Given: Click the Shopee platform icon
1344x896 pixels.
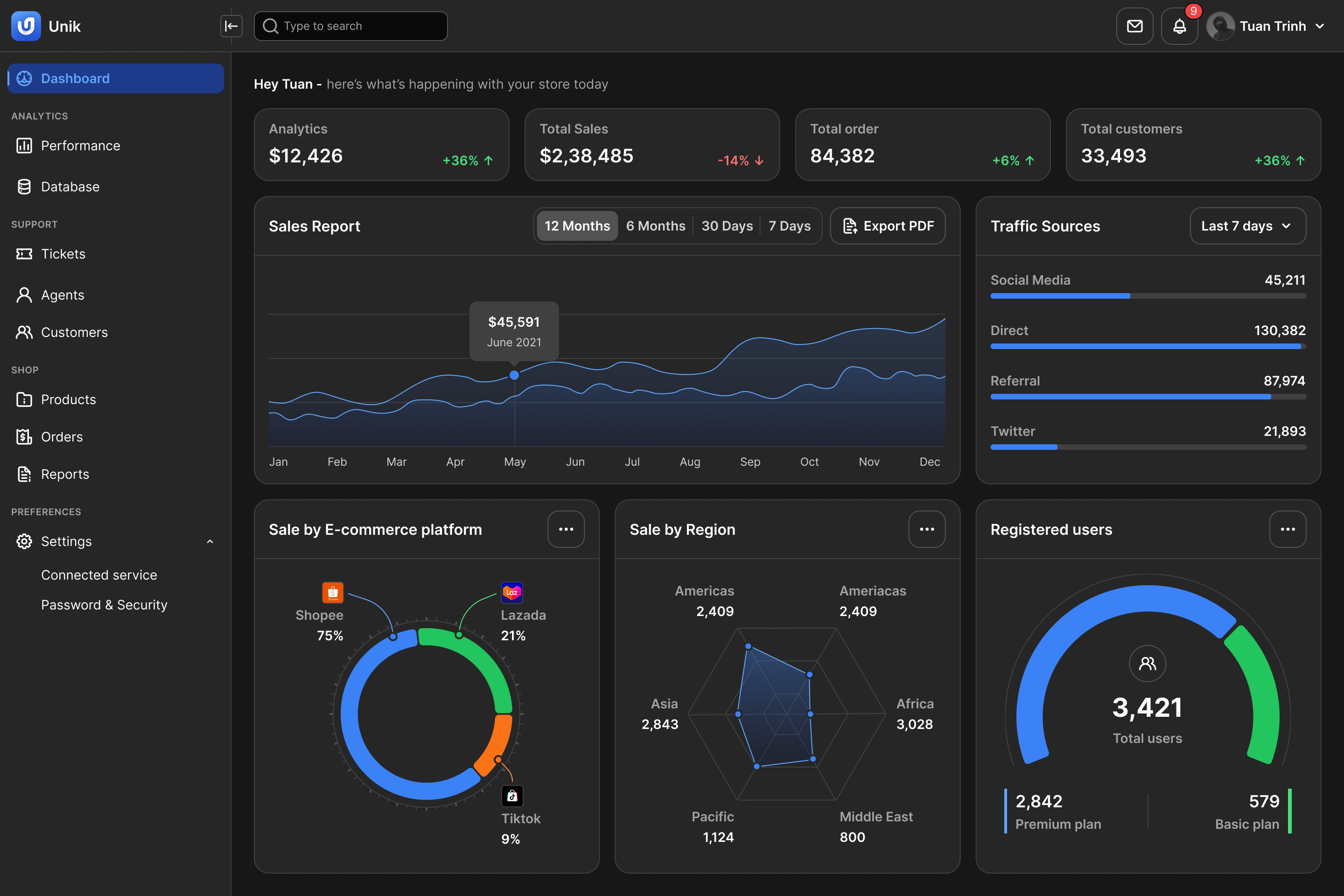Looking at the screenshot, I should [333, 593].
